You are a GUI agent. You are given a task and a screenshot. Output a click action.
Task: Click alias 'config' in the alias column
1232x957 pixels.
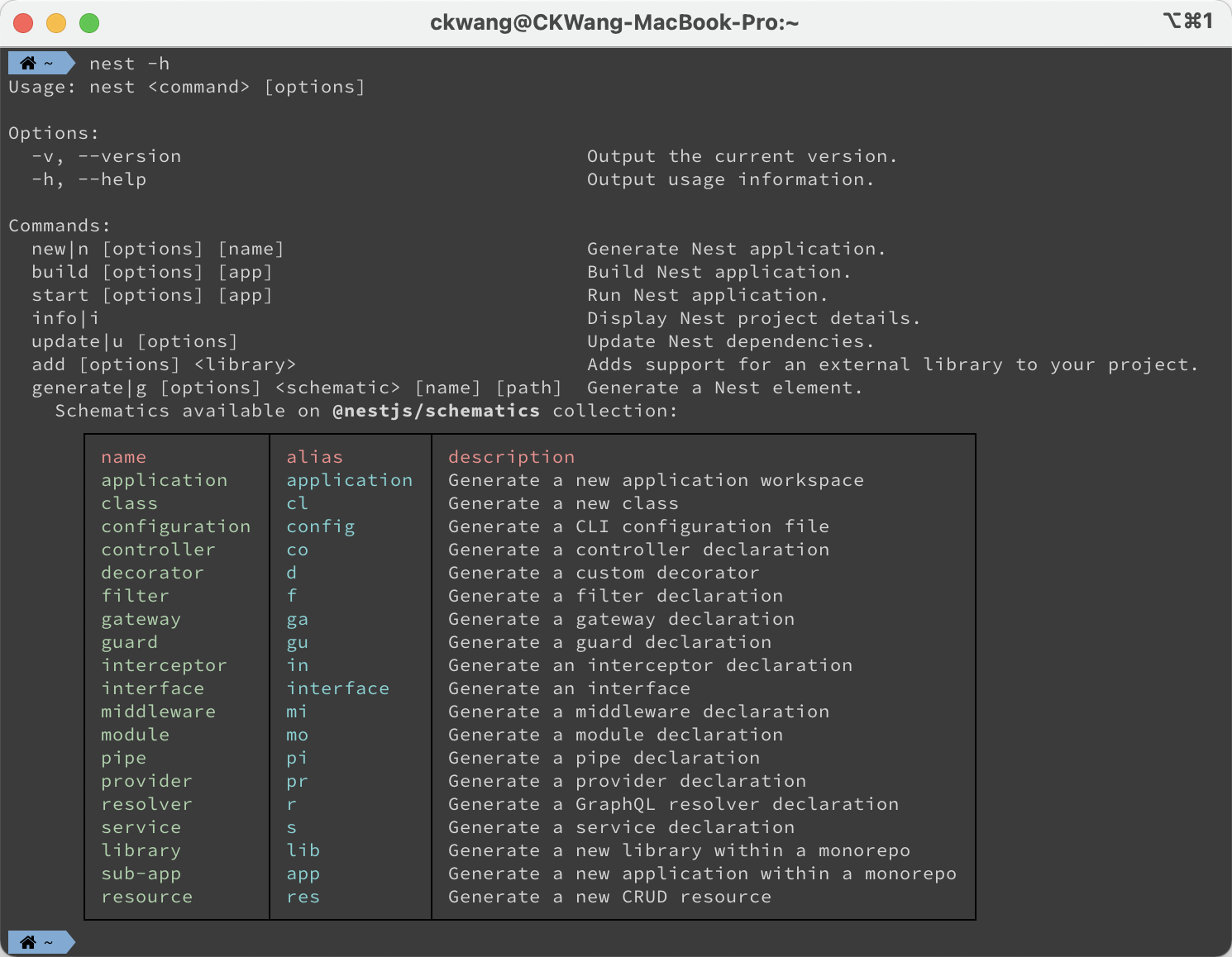pyautogui.click(x=321, y=526)
